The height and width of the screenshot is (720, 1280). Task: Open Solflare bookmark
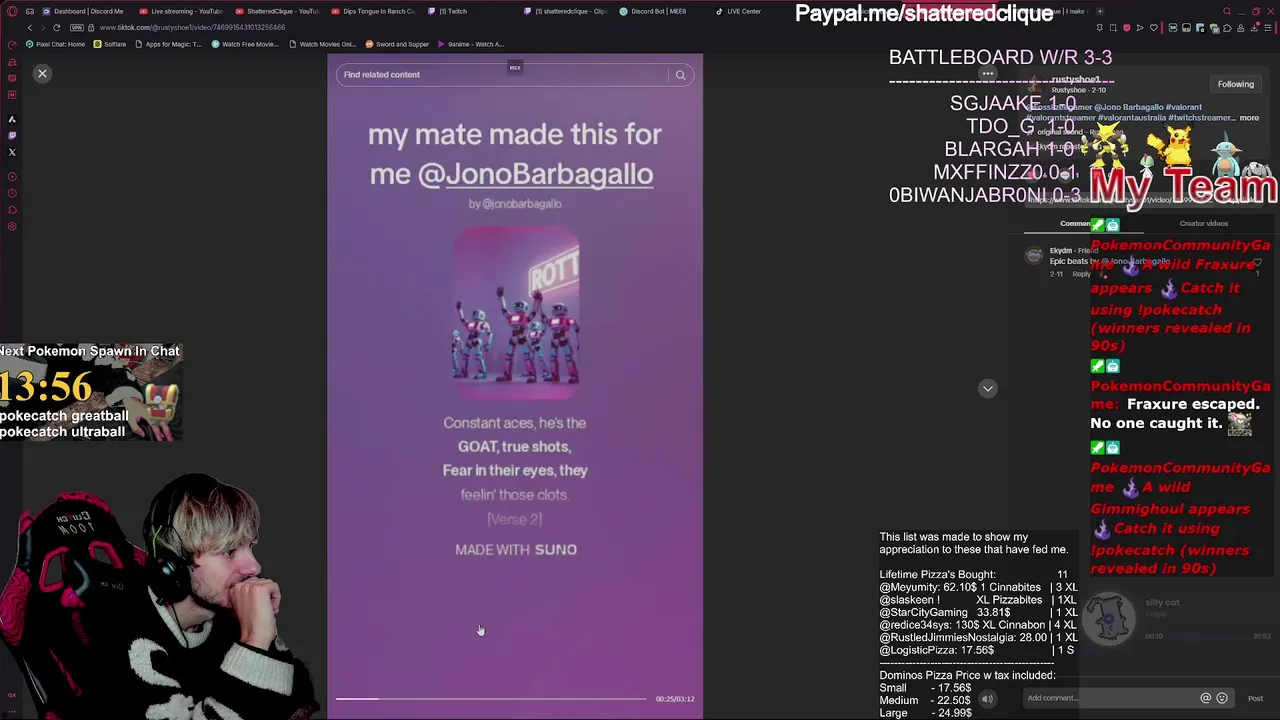point(110,44)
